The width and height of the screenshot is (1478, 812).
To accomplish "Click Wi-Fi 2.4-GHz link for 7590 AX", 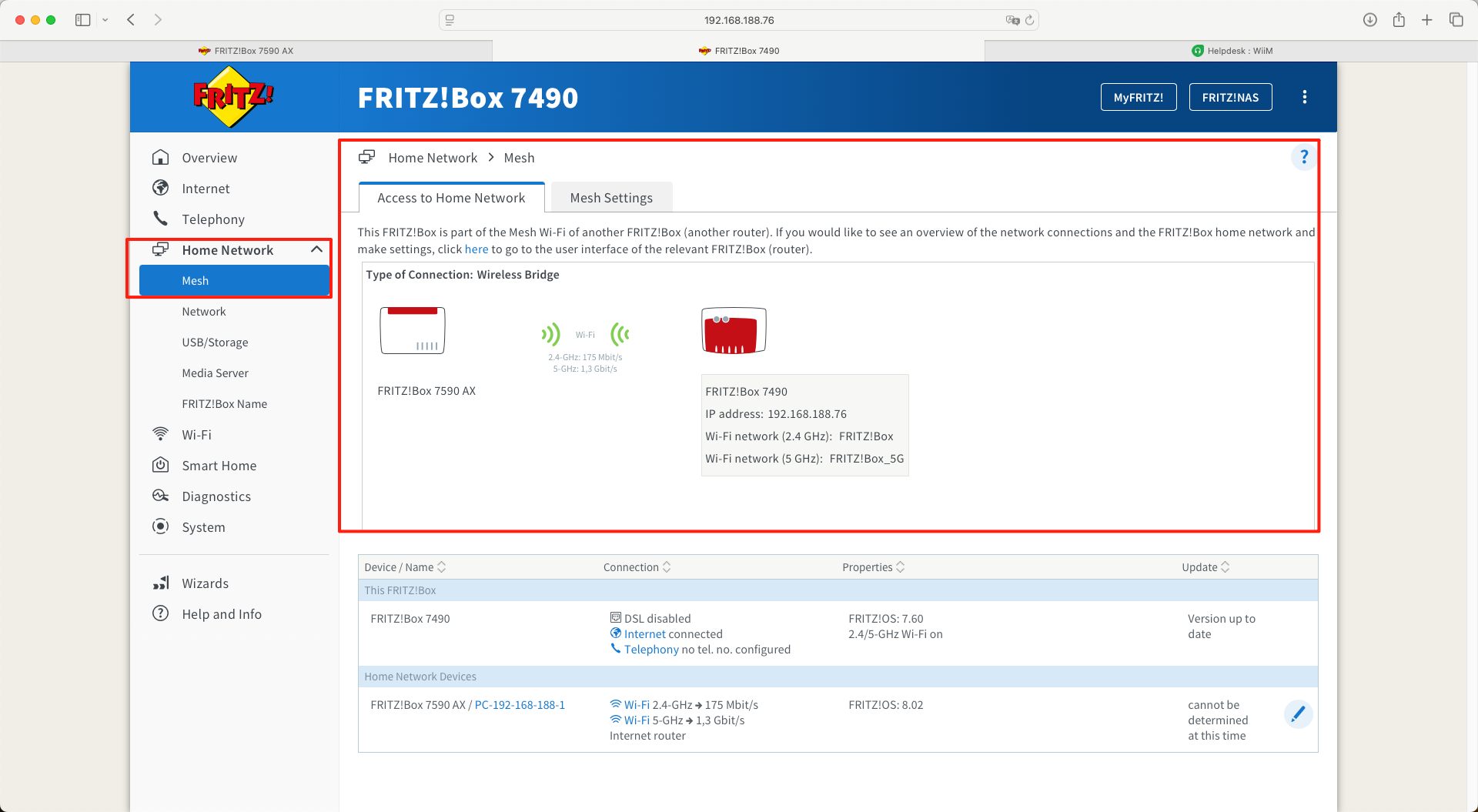I will point(637,704).
